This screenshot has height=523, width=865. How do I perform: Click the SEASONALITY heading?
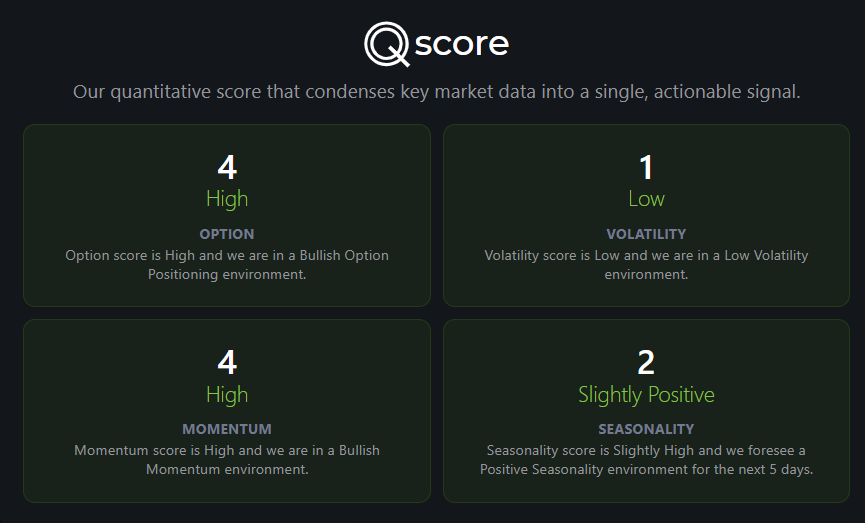pos(646,429)
